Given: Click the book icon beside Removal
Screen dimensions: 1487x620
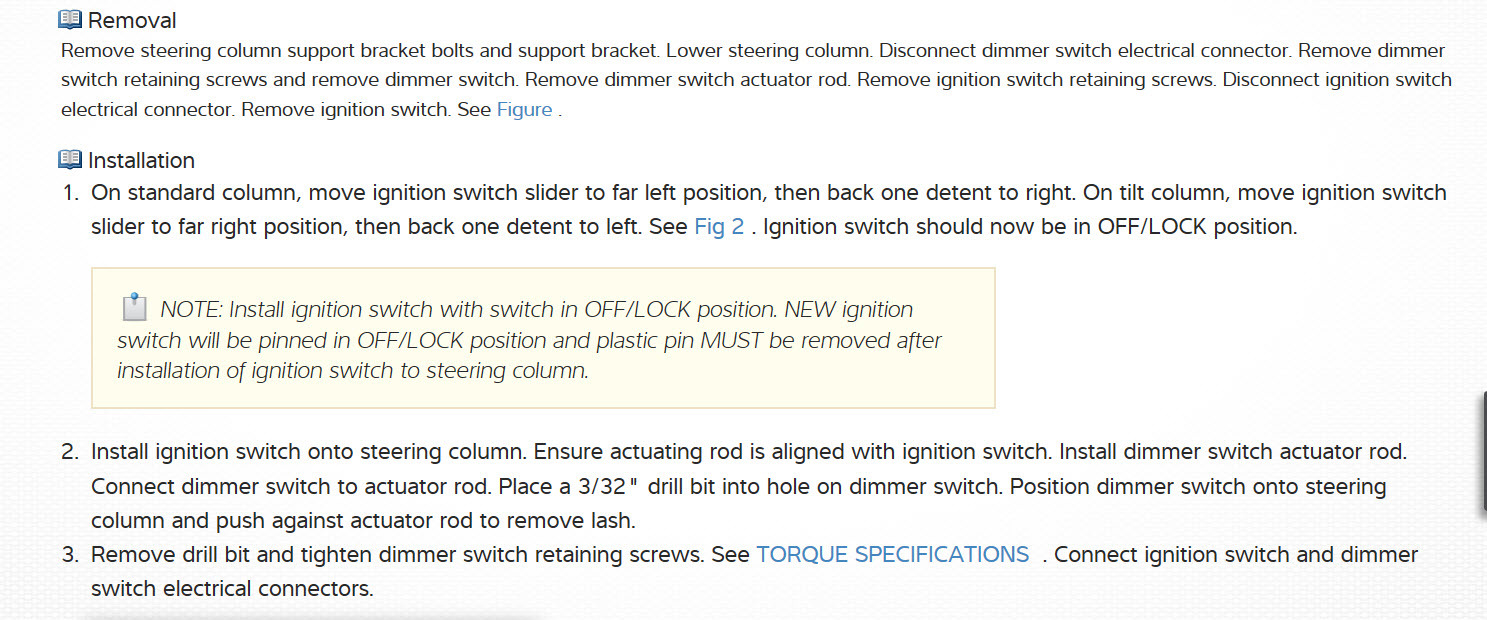Looking at the screenshot, I should pyautogui.click(x=70, y=19).
